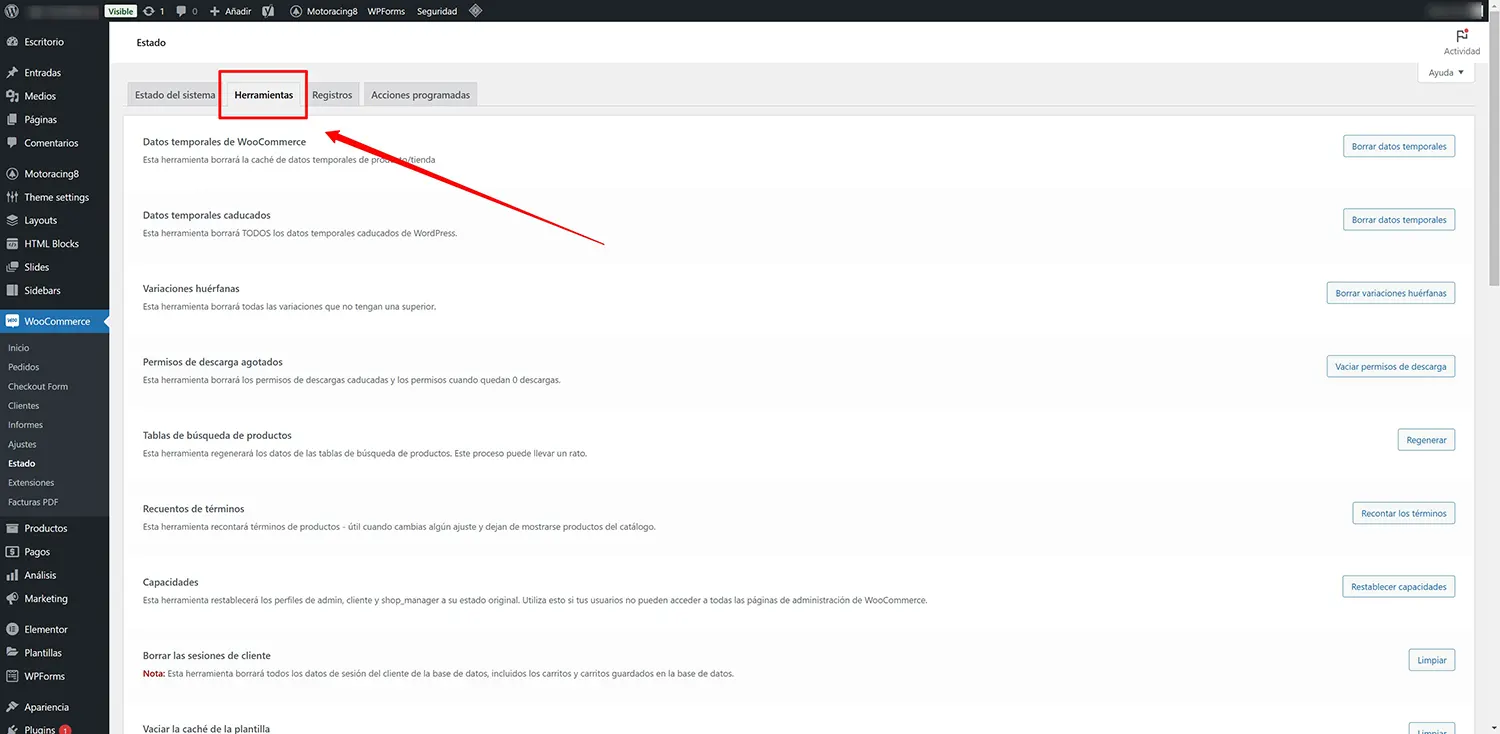Viewport: 1500px width, 734px height.
Task: Open Plugins showing update badge
Action: click(x=41, y=729)
